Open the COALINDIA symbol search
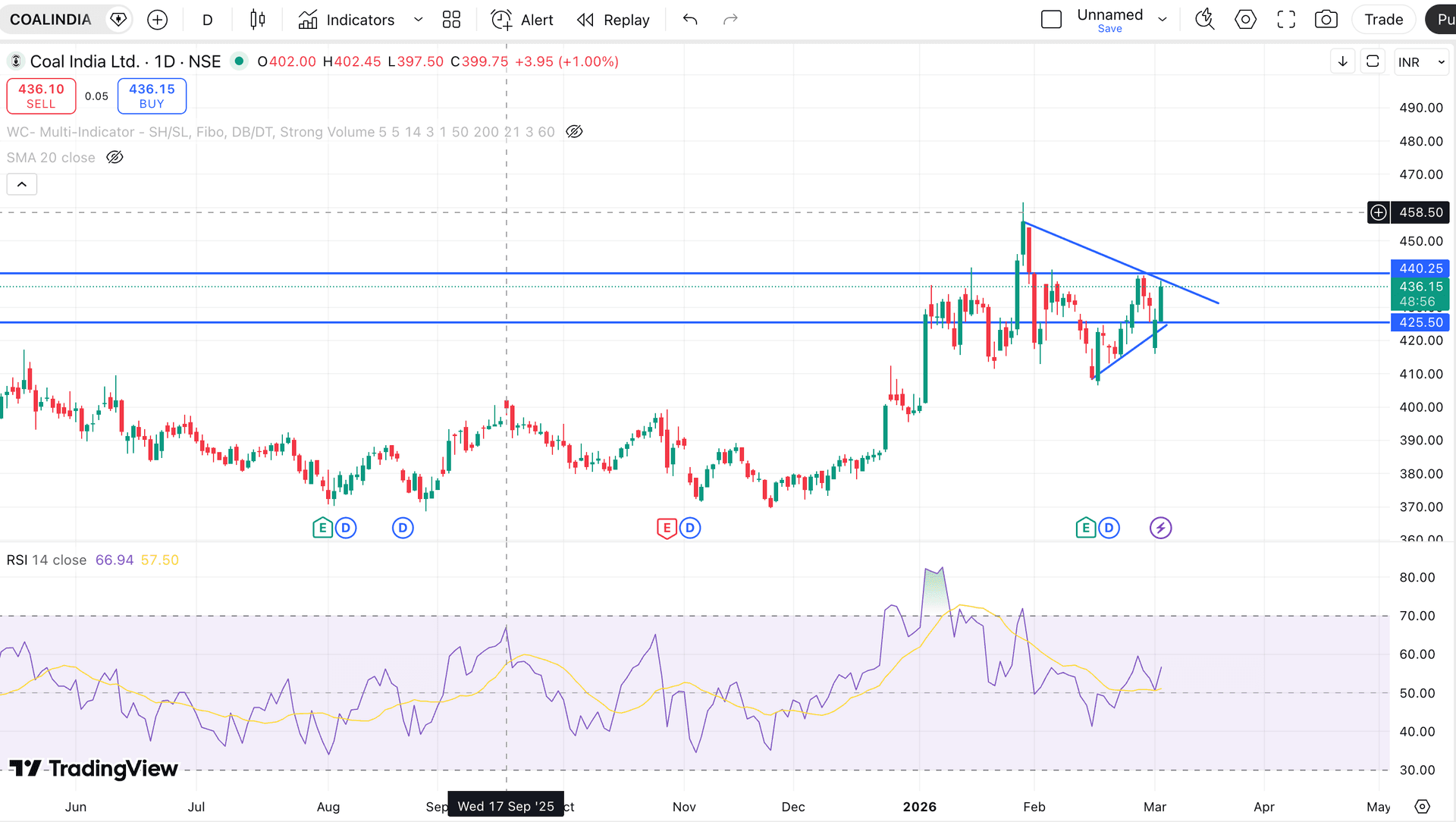 50,20
